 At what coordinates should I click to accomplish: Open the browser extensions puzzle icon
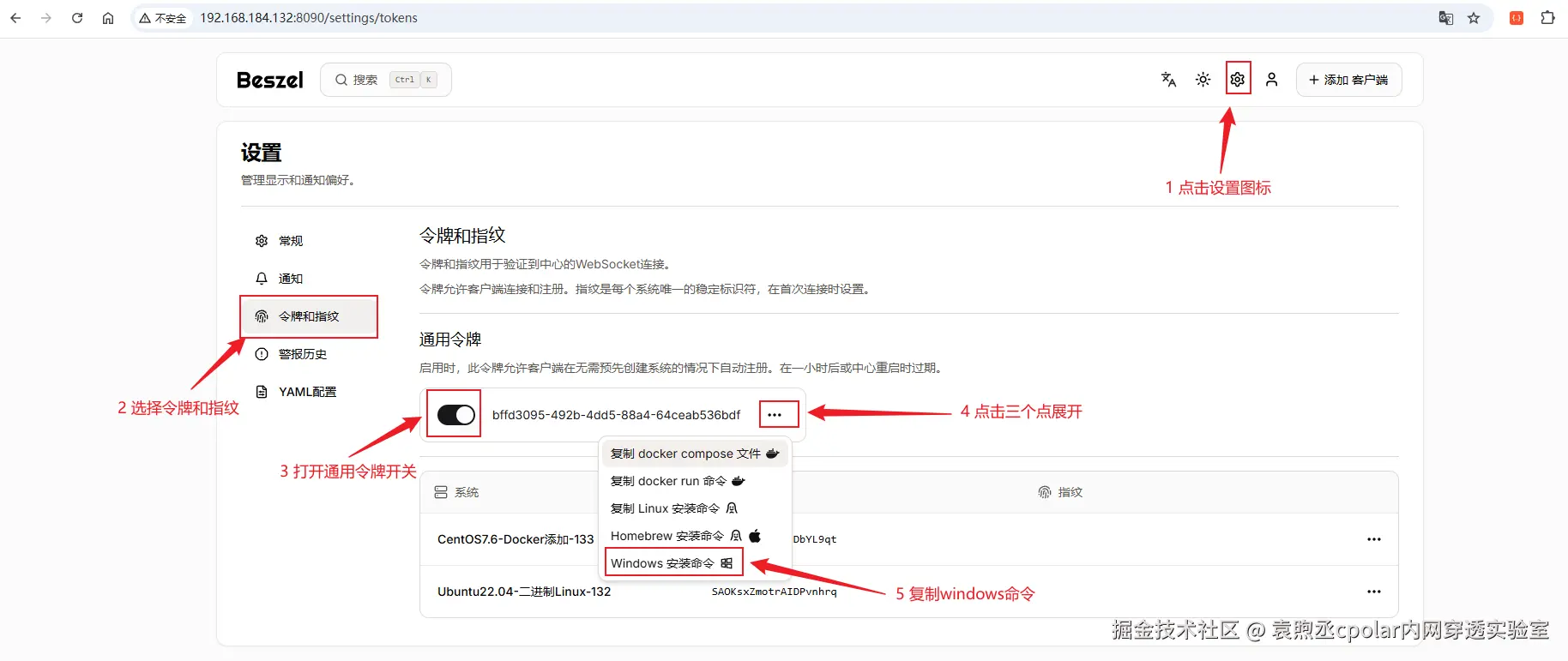point(1547,18)
